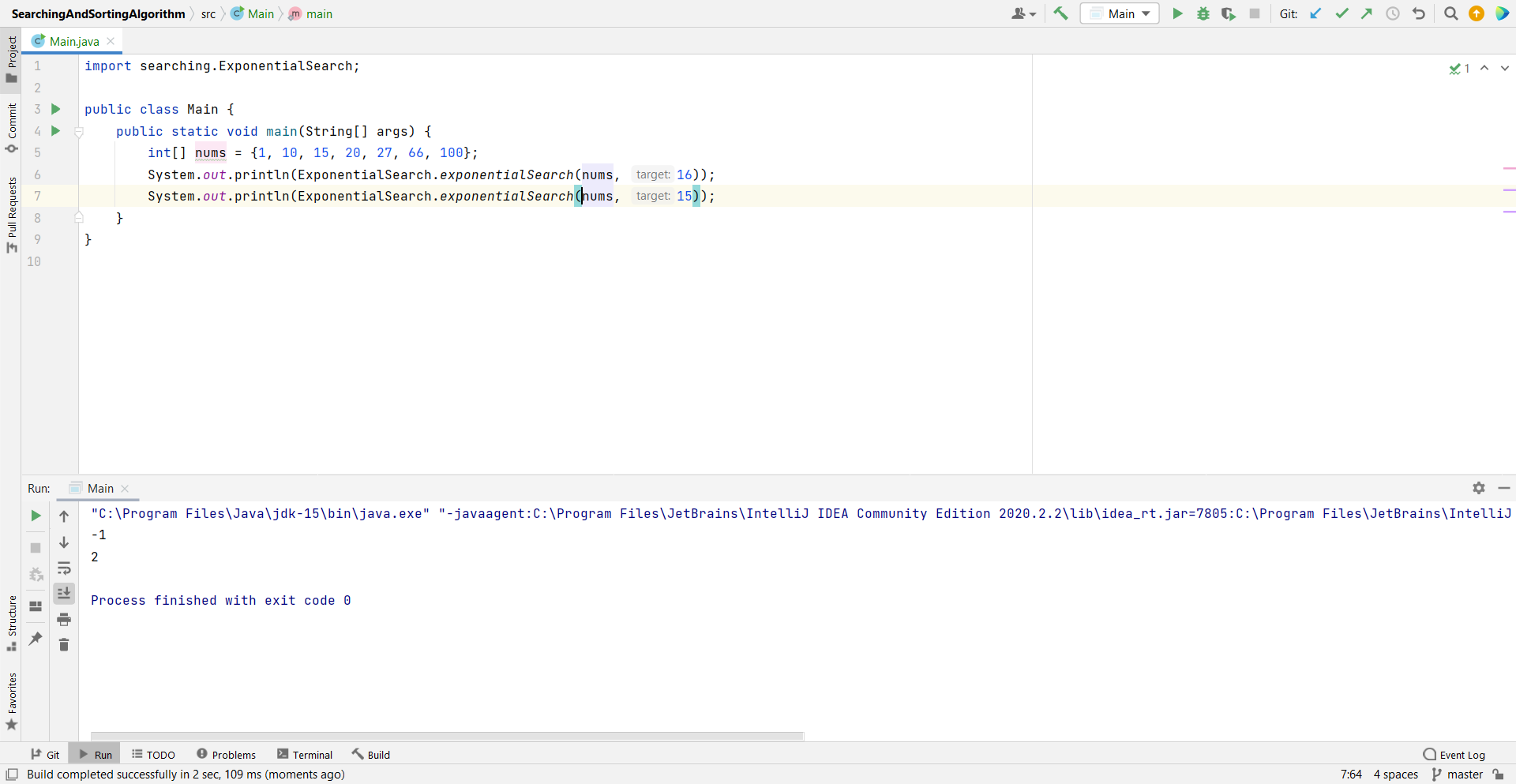Open Run panel settings gear

[1479, 488]
